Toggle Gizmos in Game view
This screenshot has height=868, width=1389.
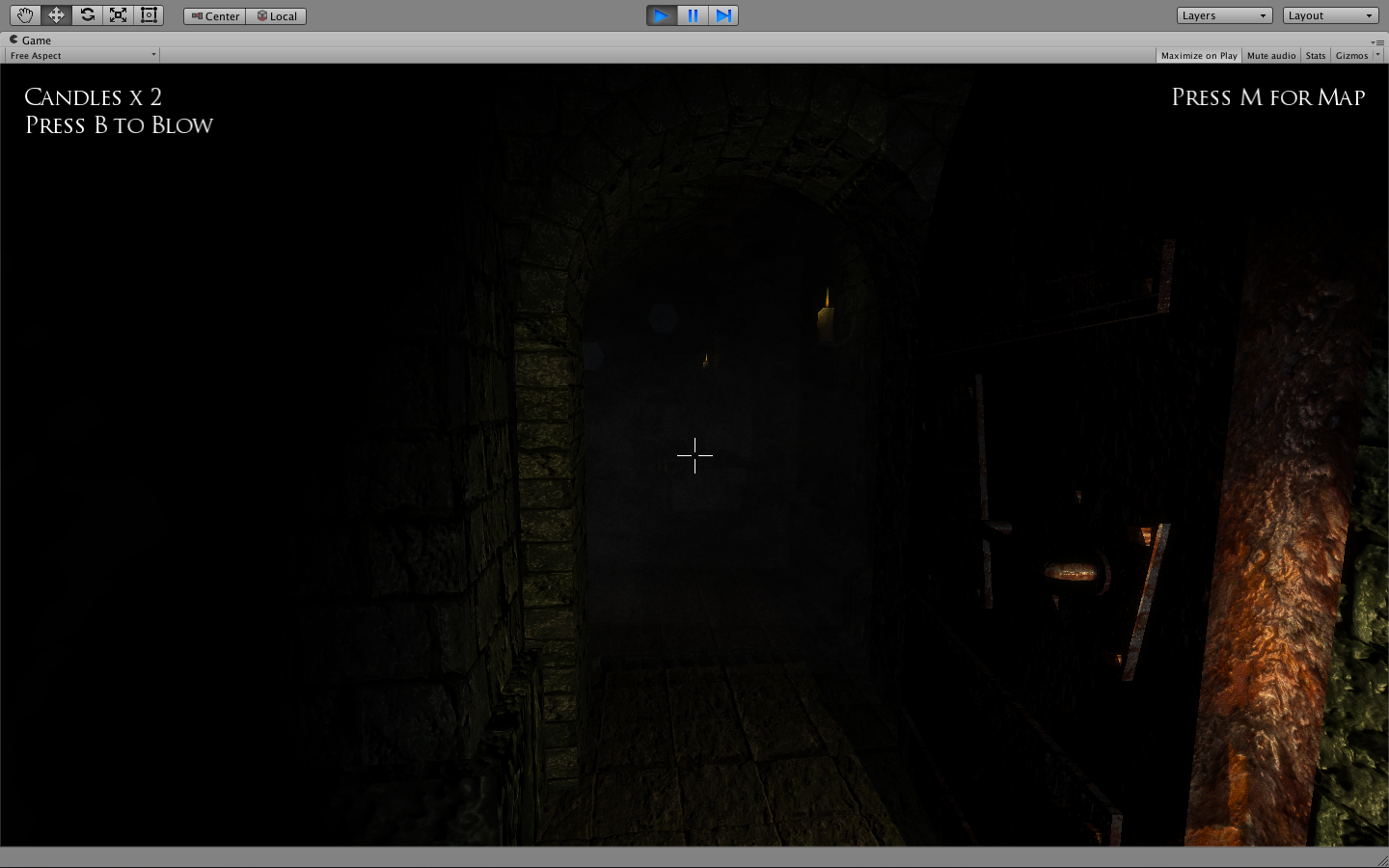point(1351,56)
